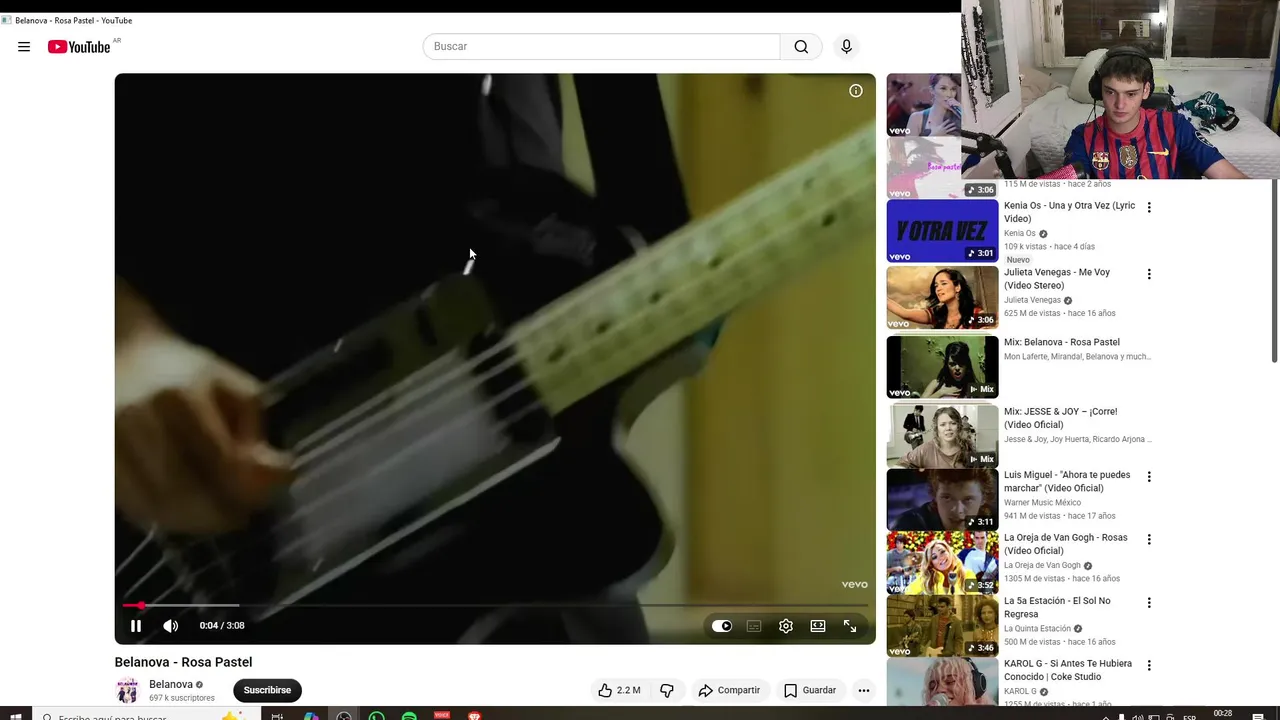Like the video with 2.2 M likes
Viewport: 1280px width, 720px height.
tap(619, 690)
